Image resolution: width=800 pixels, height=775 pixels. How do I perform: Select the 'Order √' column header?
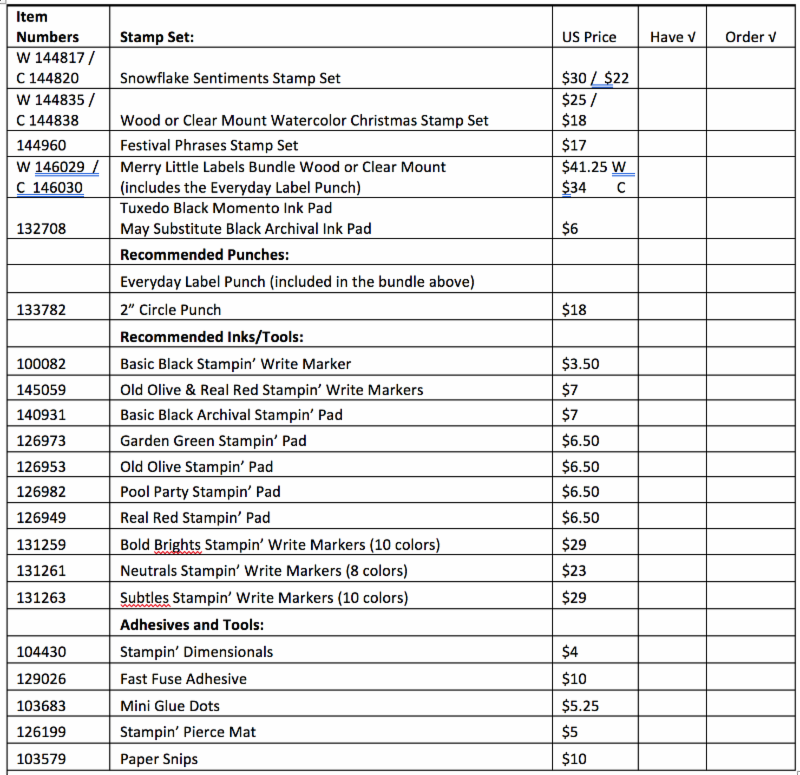pos(750,37)
